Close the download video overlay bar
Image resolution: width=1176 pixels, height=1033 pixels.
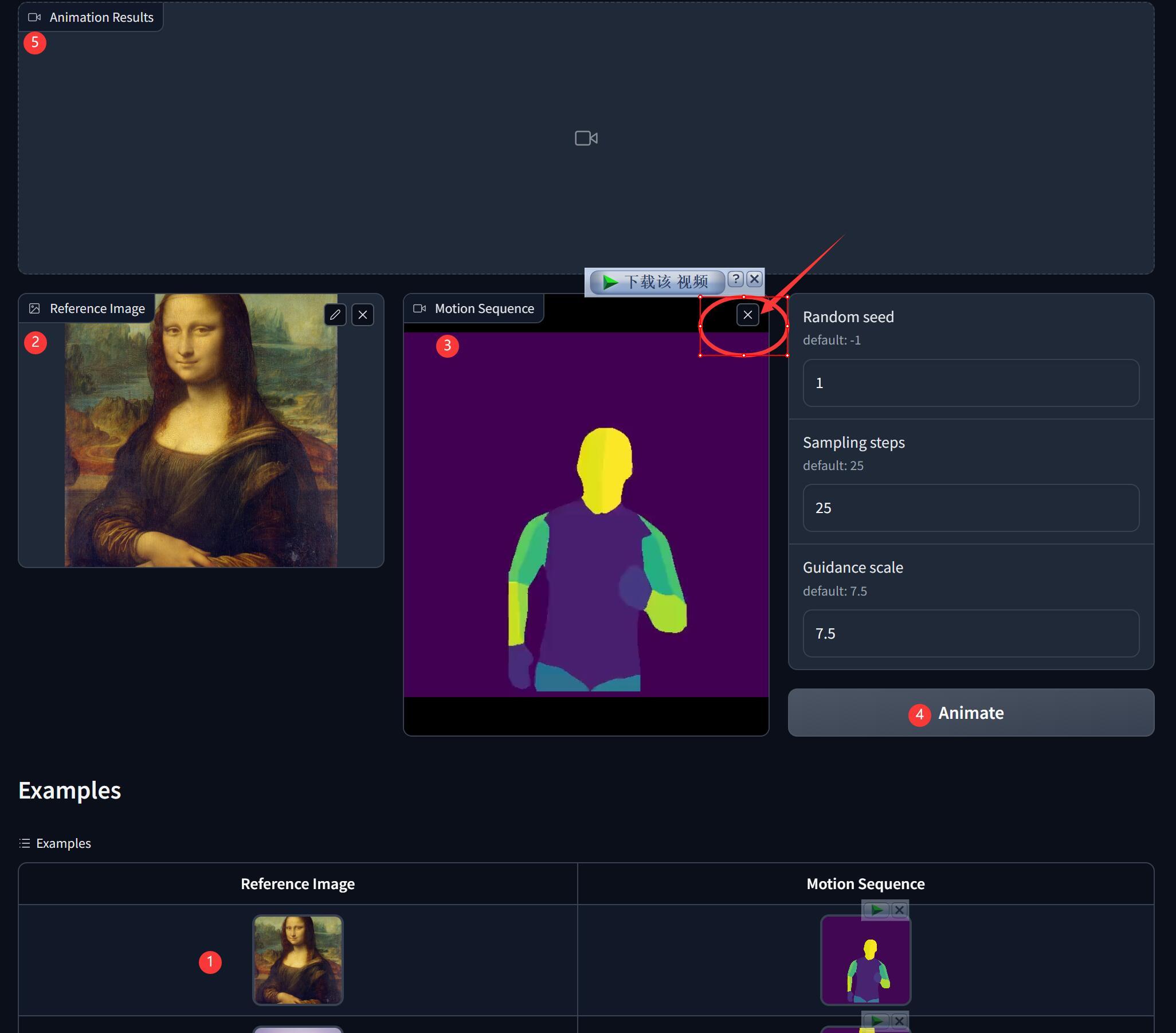pyautogui.click(x=754, y=279)
